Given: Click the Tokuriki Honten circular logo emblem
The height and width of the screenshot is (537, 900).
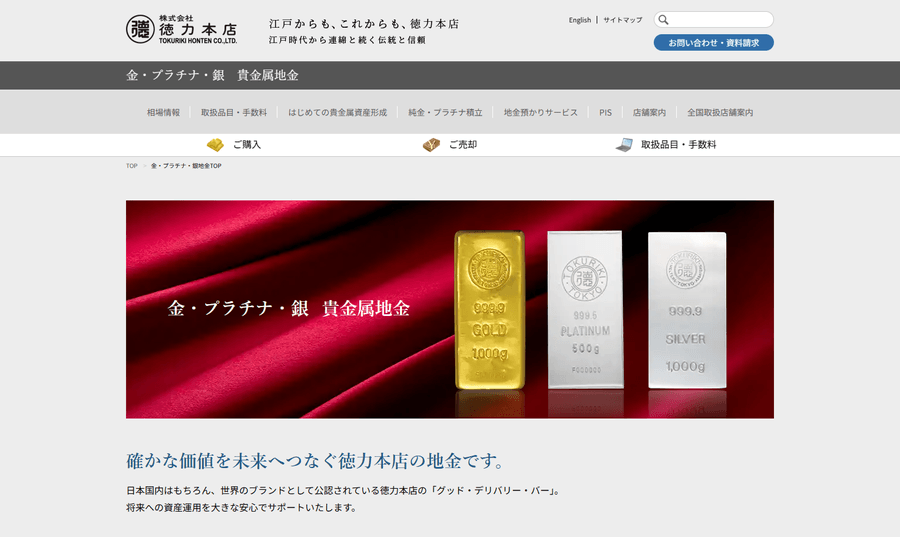Looking at the screenshot, I should click(x=140, y=29).
